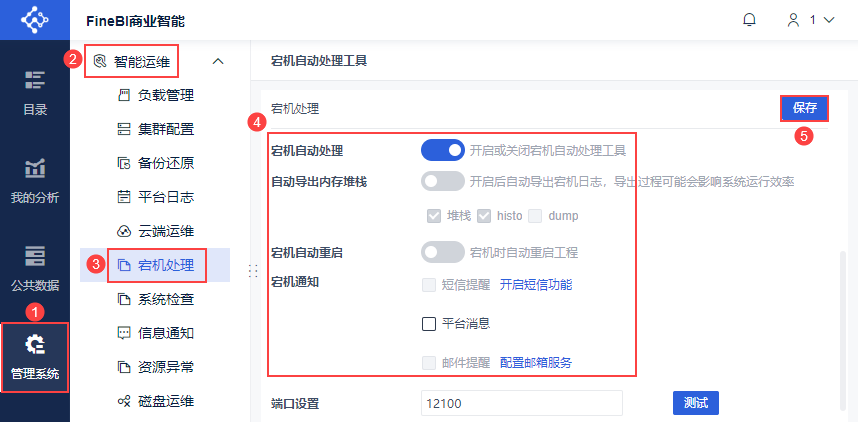Click the notification bell icon
Image resolution: width=858 pixels, height=422 pixels.
(750, 20)
